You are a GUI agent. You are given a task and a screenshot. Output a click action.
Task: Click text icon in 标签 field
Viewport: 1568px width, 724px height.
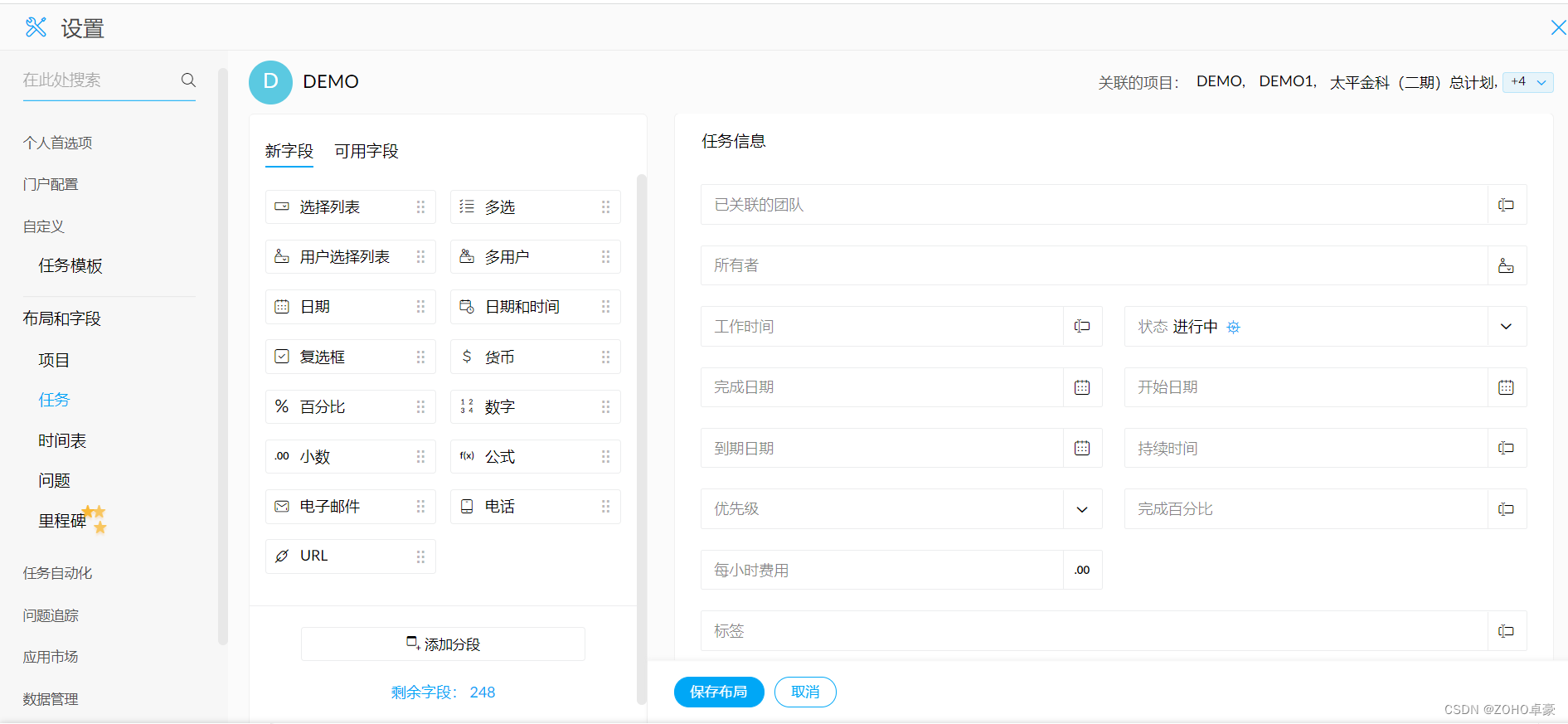[1506, 631]
